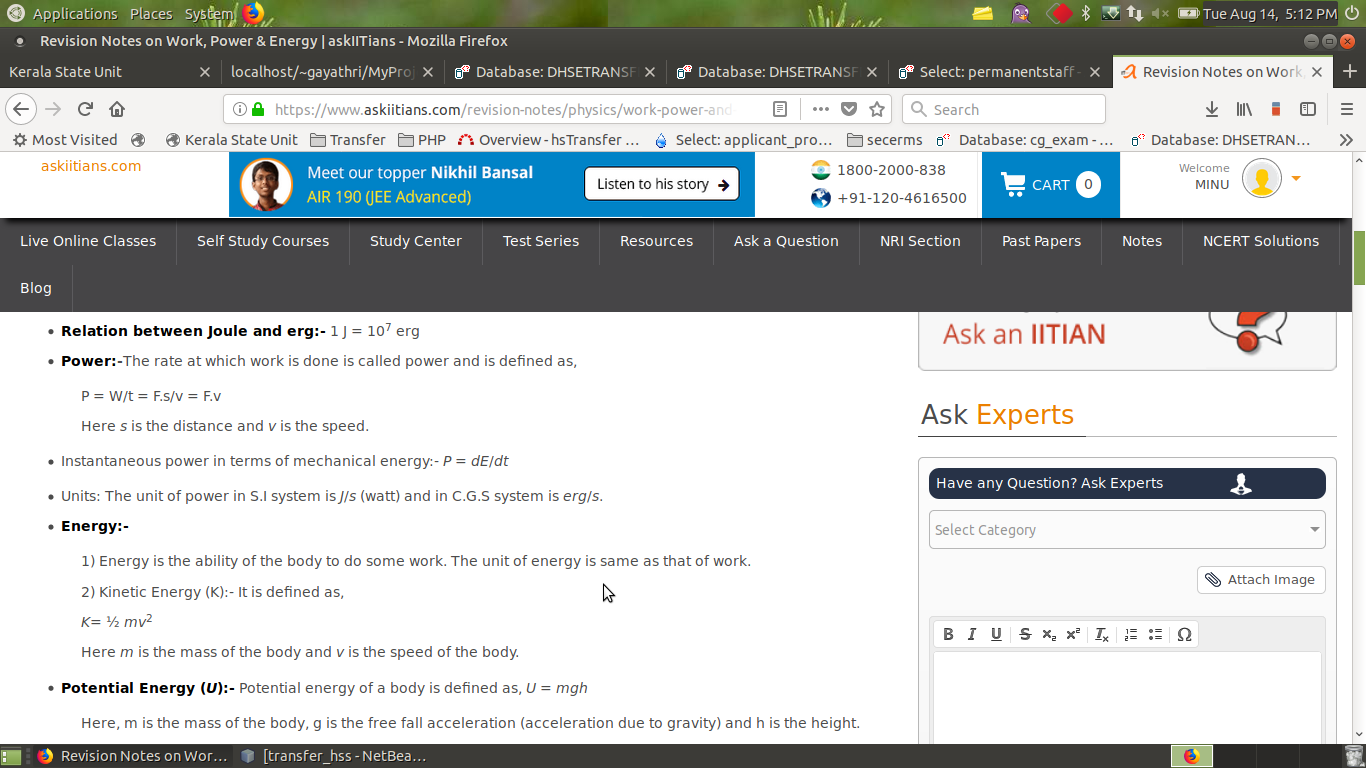
Task: Toggle italic formatting in the editor
Action: [971, 634]
